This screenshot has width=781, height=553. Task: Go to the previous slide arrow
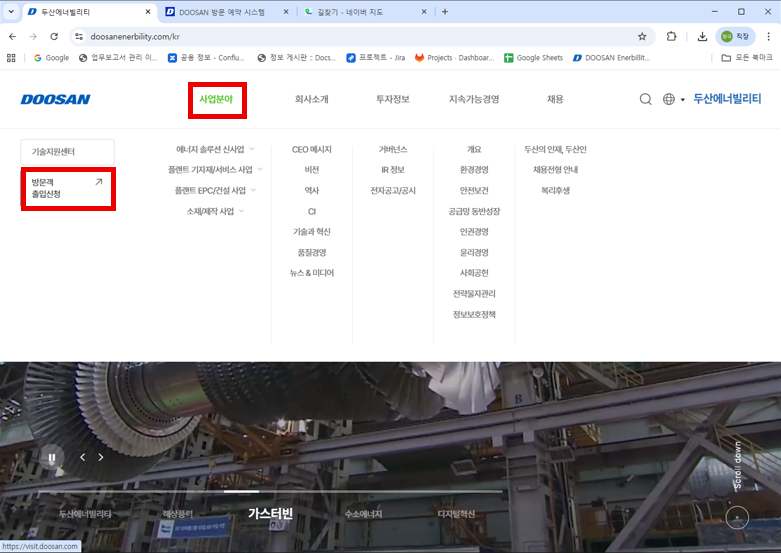click(x=82, y=457)
